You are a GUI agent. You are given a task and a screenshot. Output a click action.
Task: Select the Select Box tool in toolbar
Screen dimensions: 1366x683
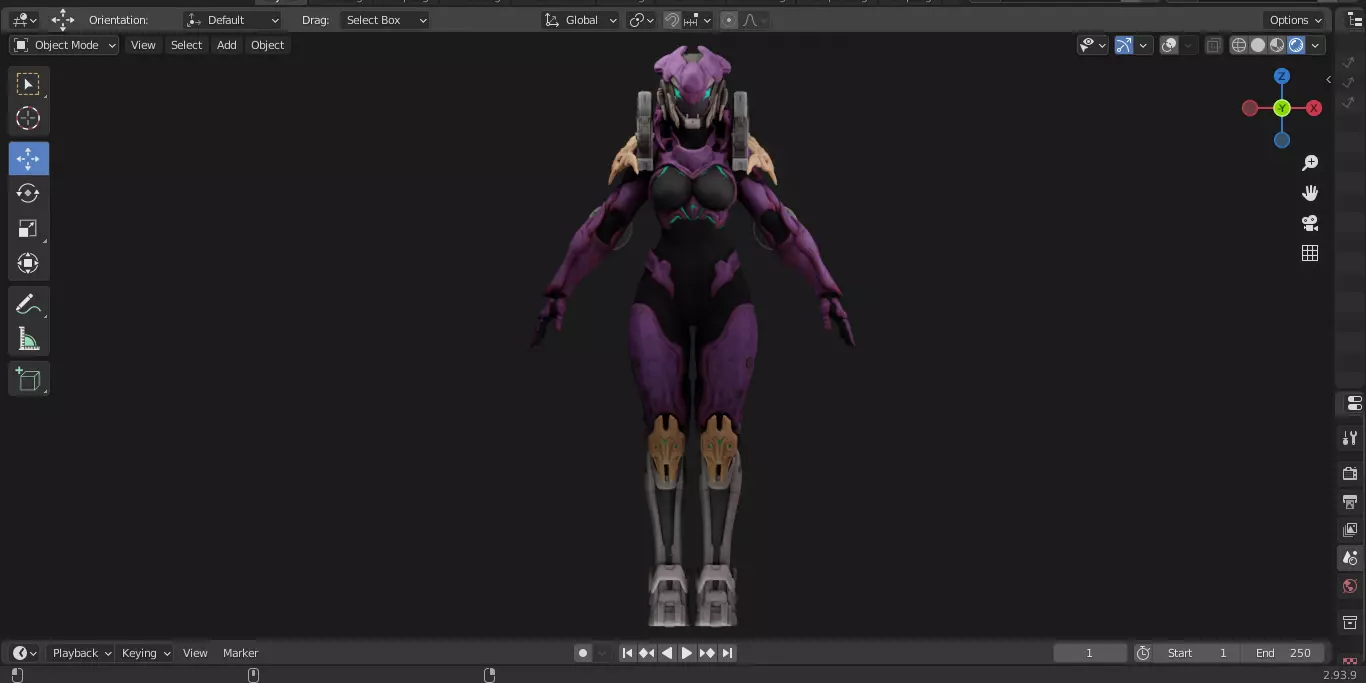pyautogui.click(x=28, y=84)
